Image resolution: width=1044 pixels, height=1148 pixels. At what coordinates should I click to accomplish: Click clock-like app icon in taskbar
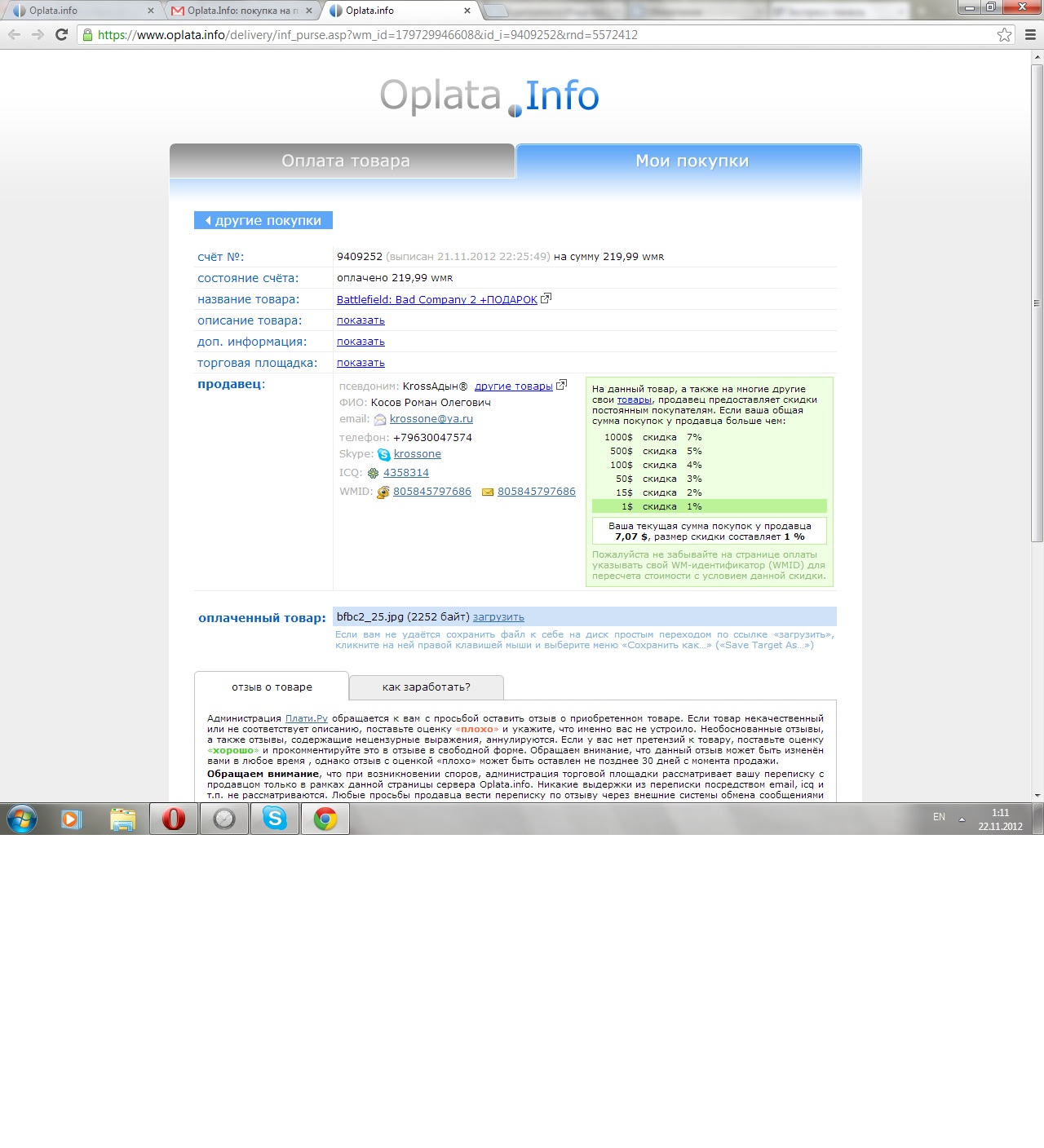click(224, 819)
